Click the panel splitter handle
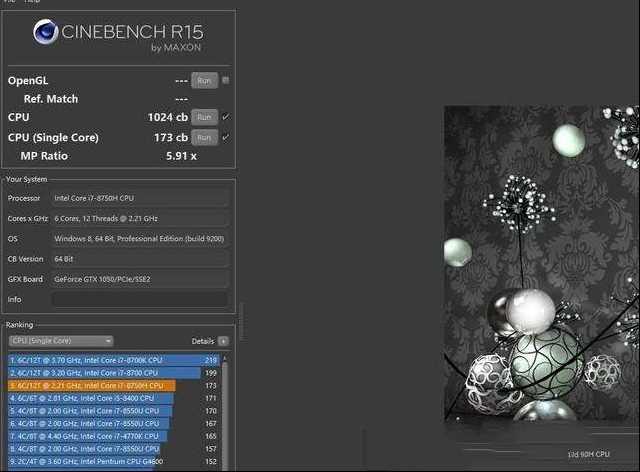This screenshot has height=472, width=640. pos(241,321)
